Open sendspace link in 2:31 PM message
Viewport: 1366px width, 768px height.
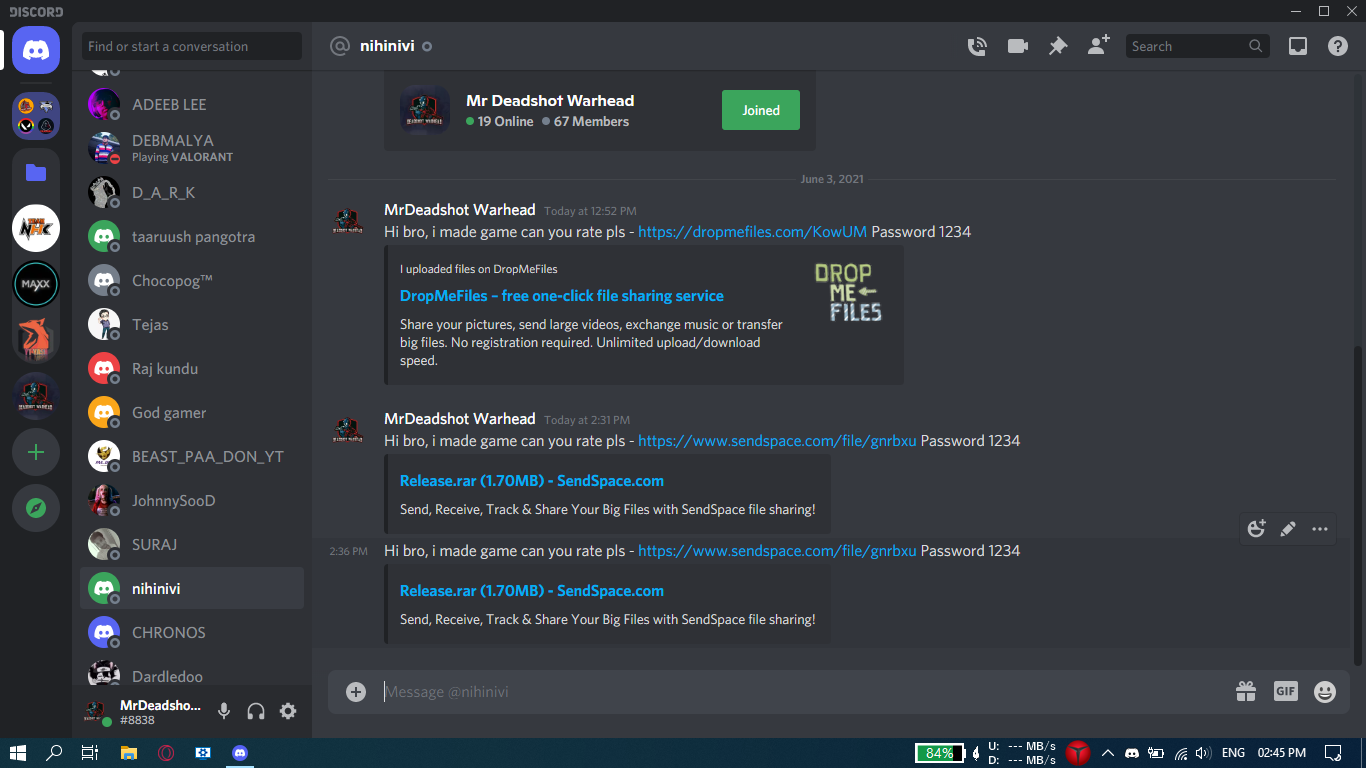pyautogui.click(x=777, y=441)
